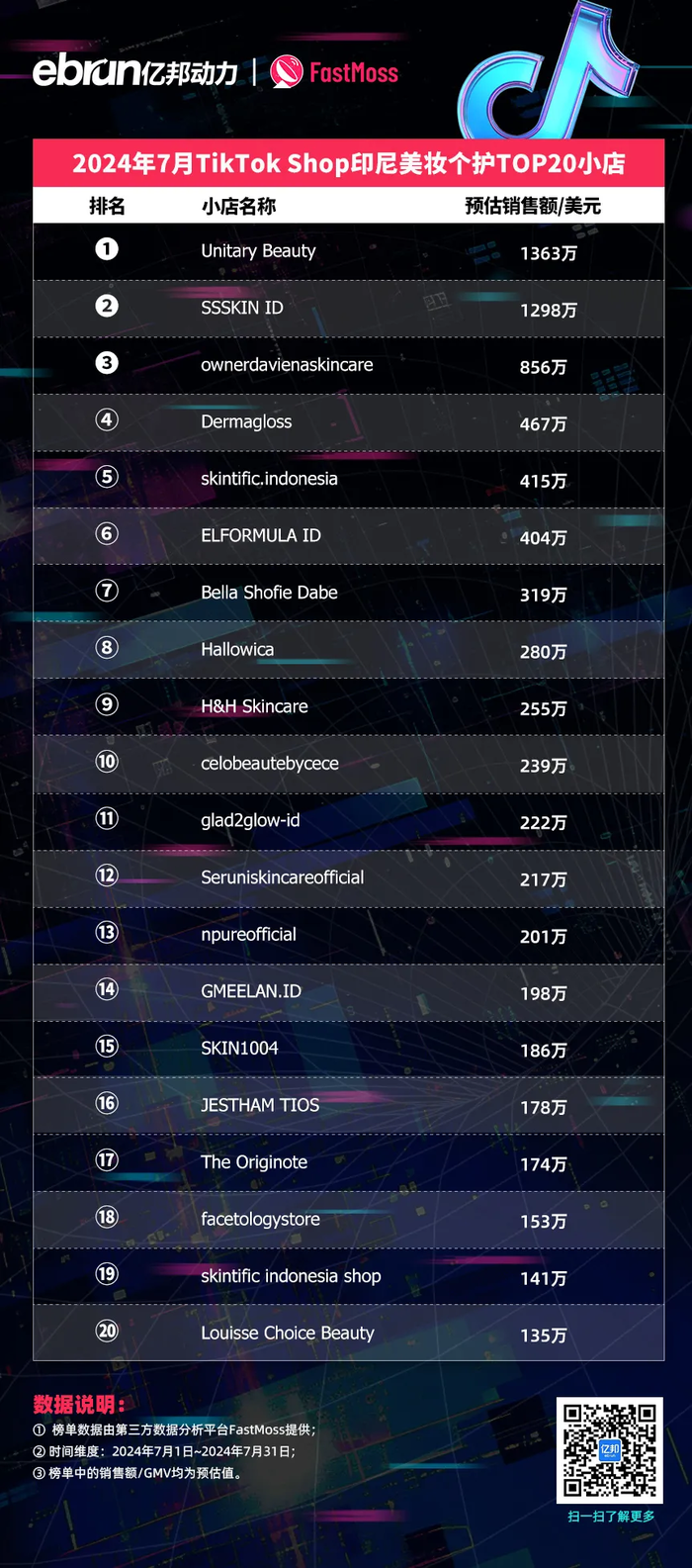Select the rank 3 number badge
This screenshot has width=692, height=1568.
pyautogui.click(x=107, y=363)
